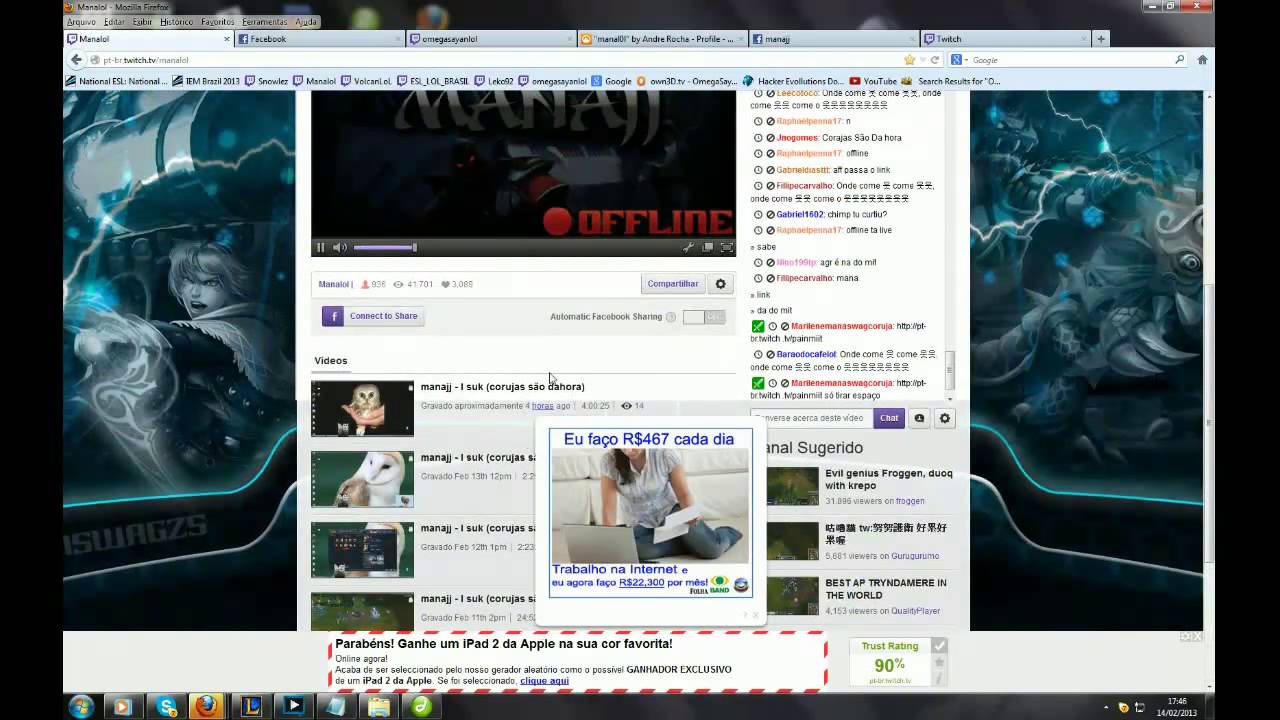Open Gurugurumo suggested channel thumbnail
This screenshot has height=720, width=1280.
click(792, 541)
